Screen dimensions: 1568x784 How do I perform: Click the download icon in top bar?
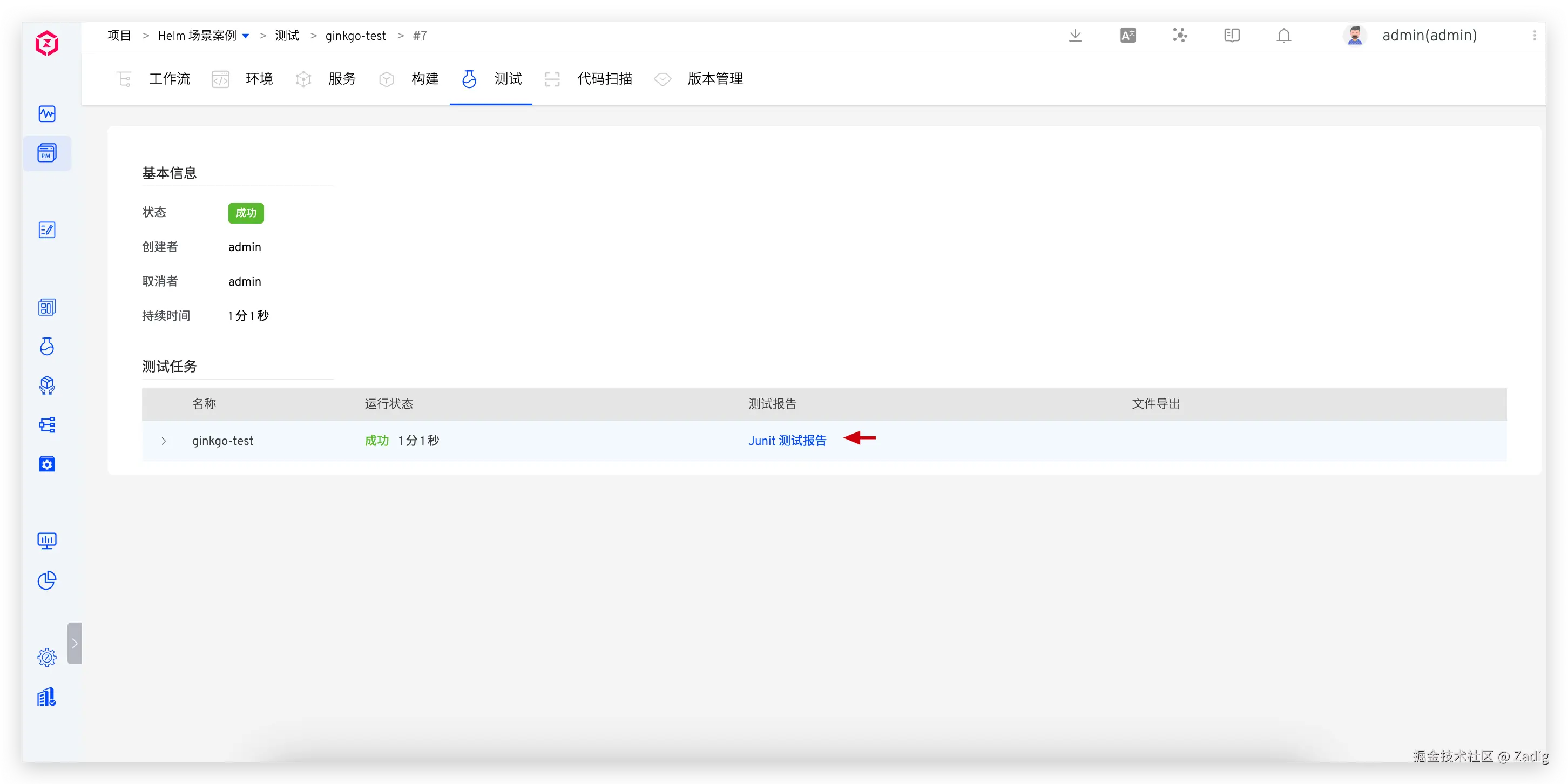tap(1075, 35)
